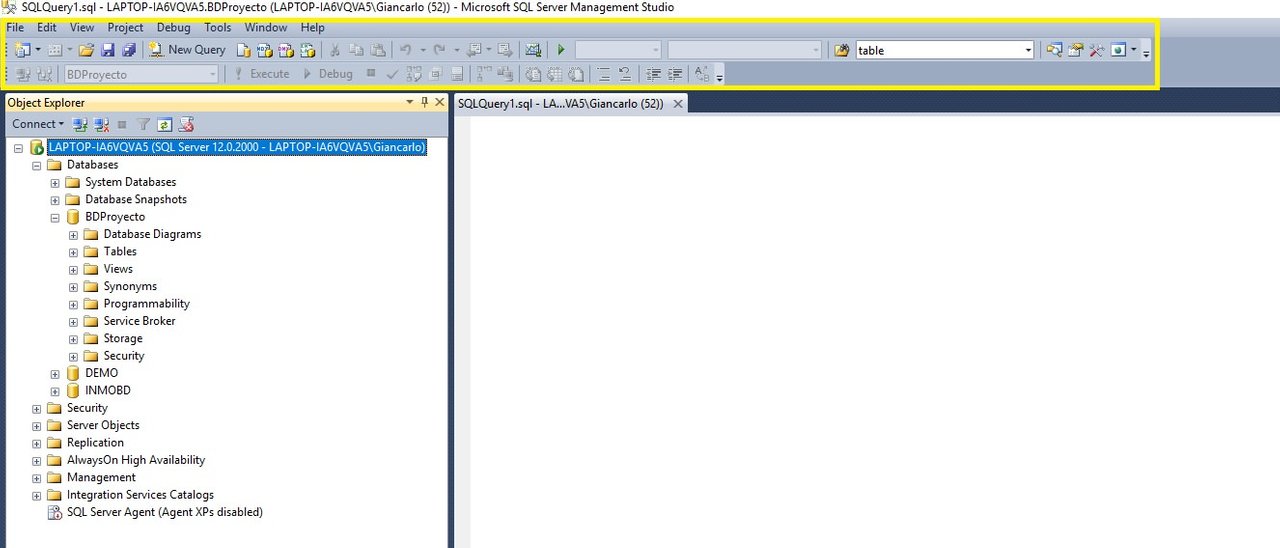
Task: Open the View menu
Action: click(x=82, y=28)
